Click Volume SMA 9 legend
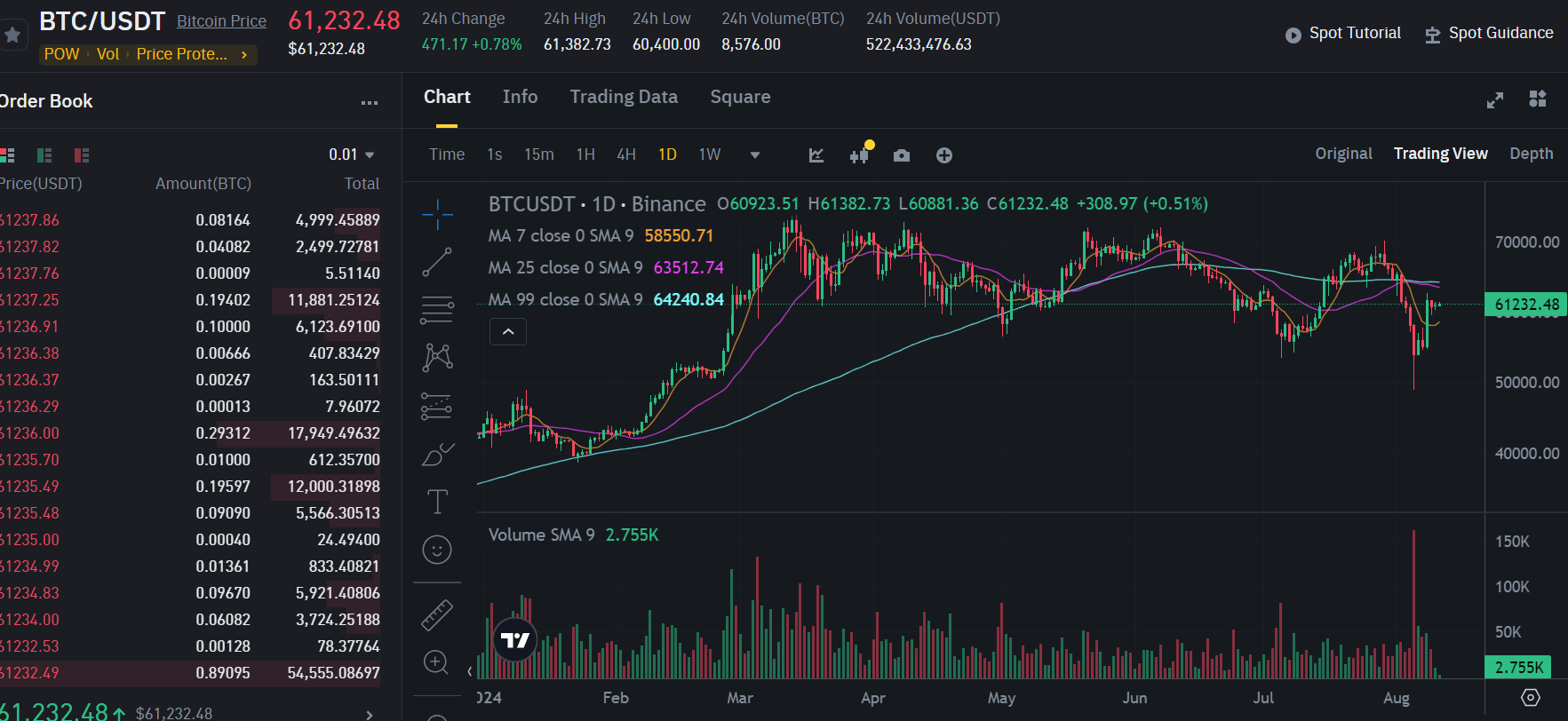 coord(574,535)
